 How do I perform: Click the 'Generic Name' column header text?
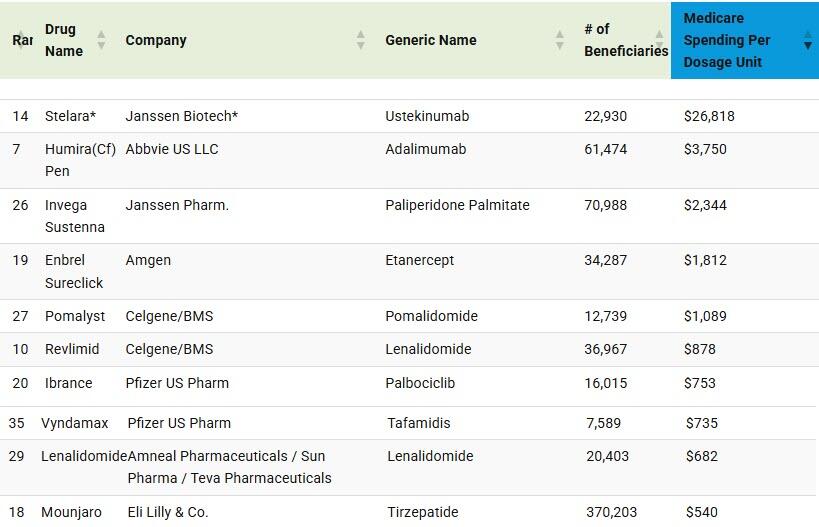pos(431,40)
